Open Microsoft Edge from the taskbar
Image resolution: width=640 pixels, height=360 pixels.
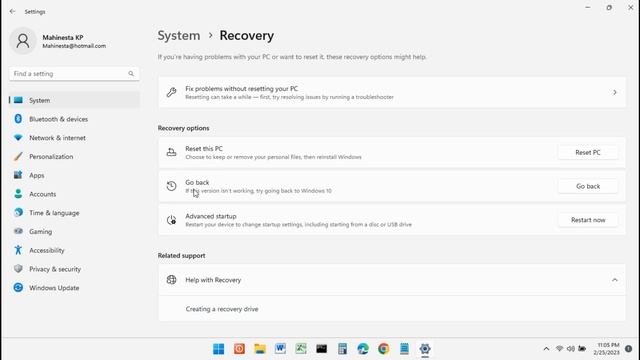tap(363, 349)
